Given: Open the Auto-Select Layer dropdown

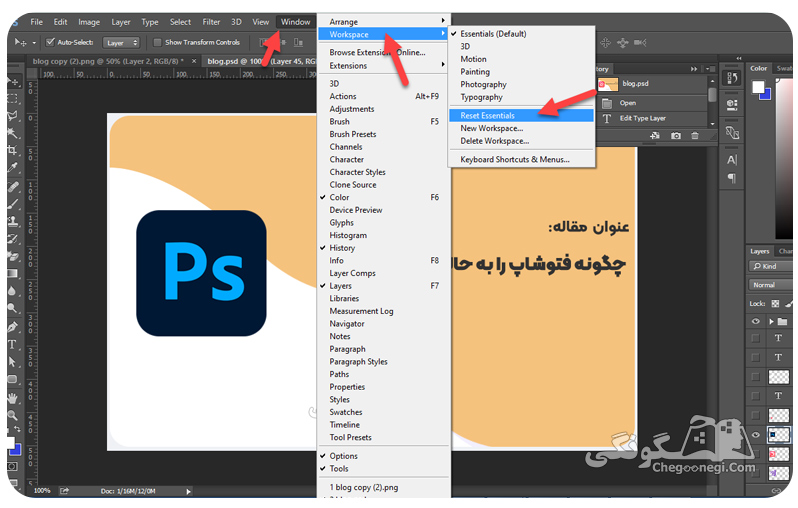Looking at the screenshot, I should pos(121,43).
